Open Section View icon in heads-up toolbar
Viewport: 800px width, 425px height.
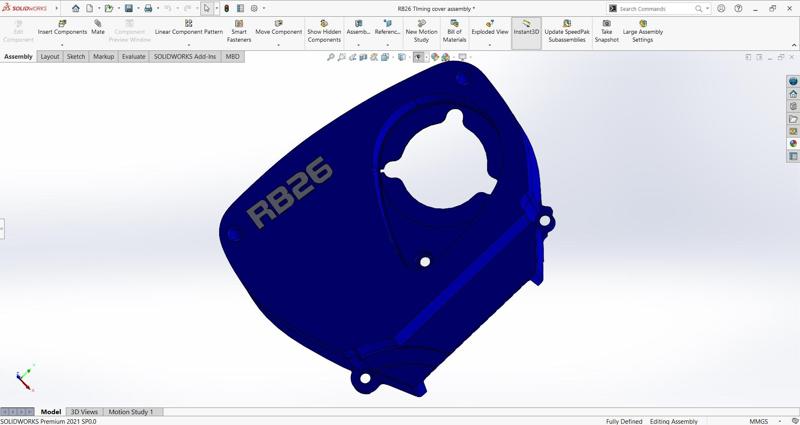coord(363,57)
